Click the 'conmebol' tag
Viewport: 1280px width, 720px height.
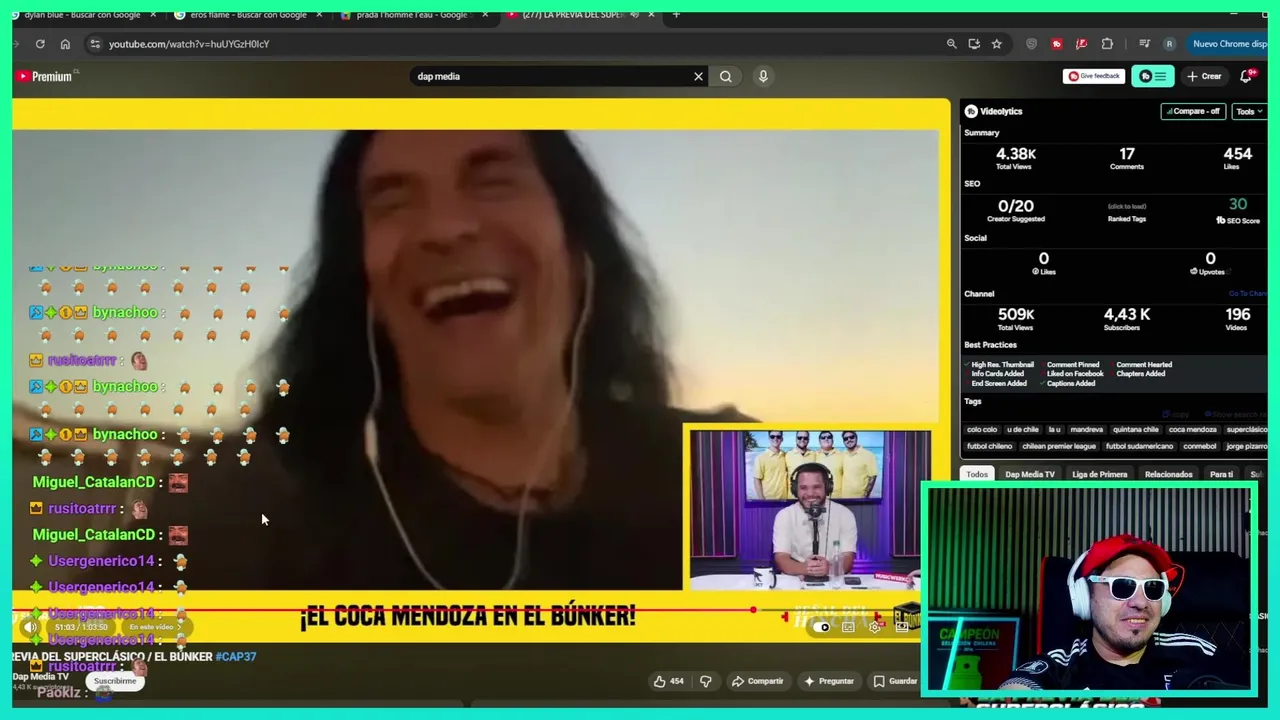click(x=1200, y=446)
